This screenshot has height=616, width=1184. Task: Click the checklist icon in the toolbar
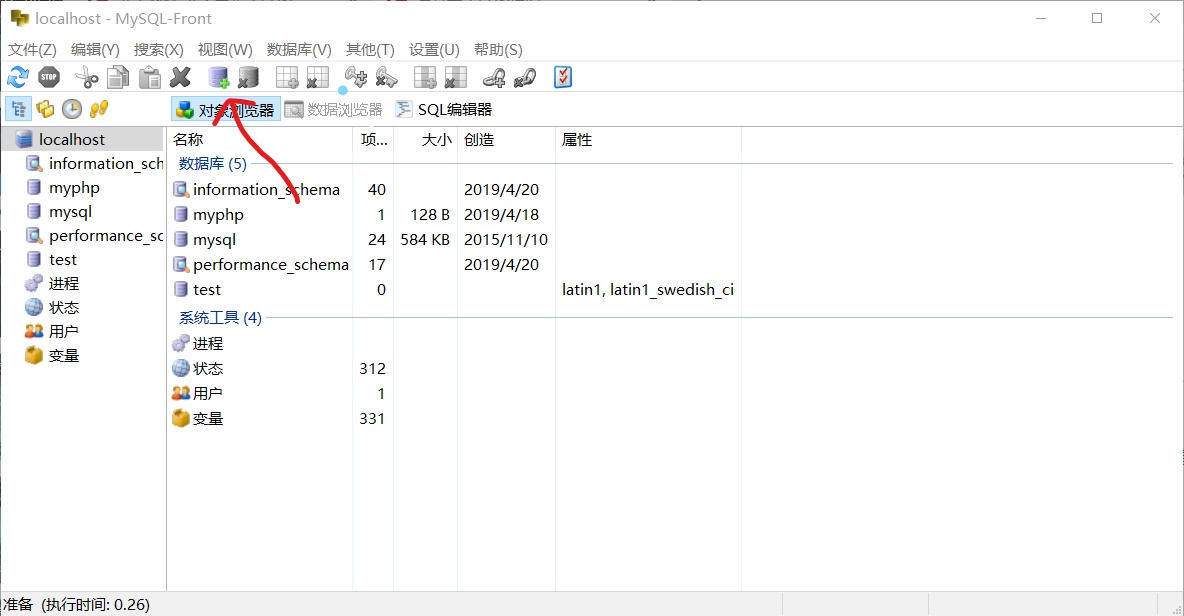pos(563,77)
